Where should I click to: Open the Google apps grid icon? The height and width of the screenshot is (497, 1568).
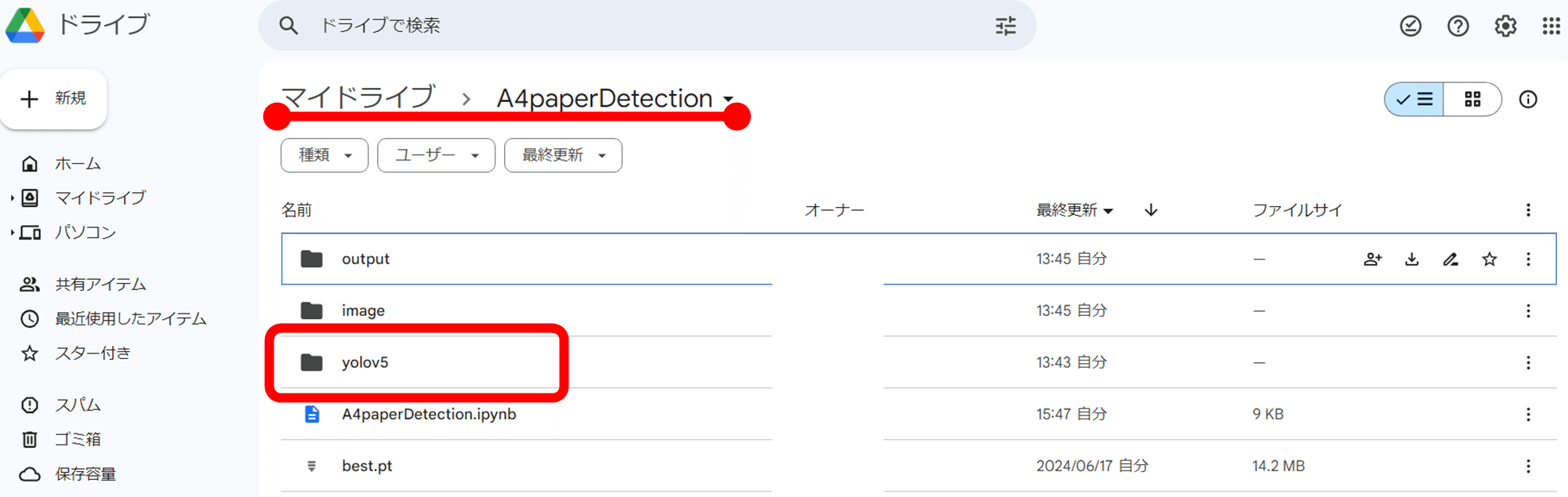point(1551,26)
